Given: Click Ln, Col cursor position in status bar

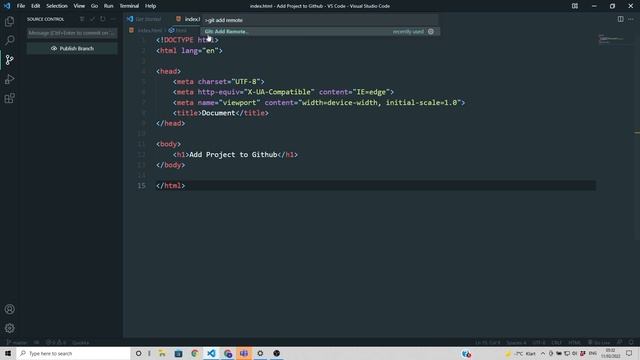Looking at the screenshot, I should click(487, 342).
